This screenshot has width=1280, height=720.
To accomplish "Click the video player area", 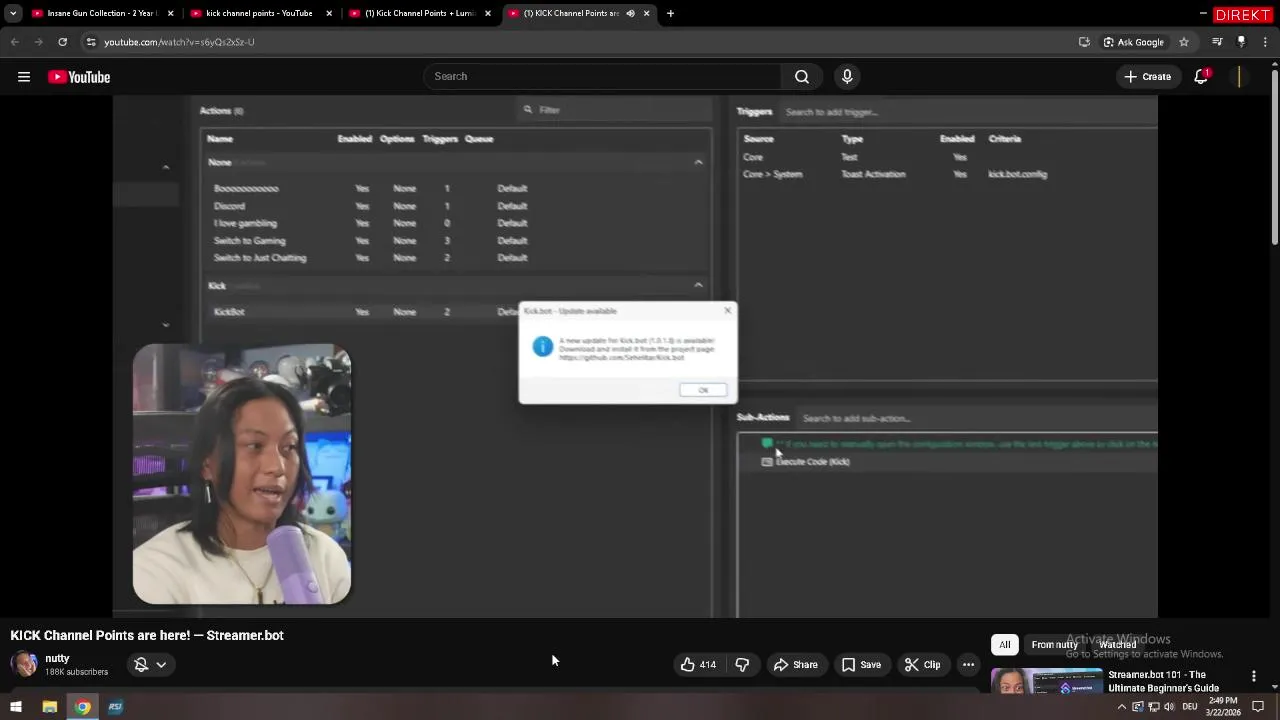I will pos(635,356).
